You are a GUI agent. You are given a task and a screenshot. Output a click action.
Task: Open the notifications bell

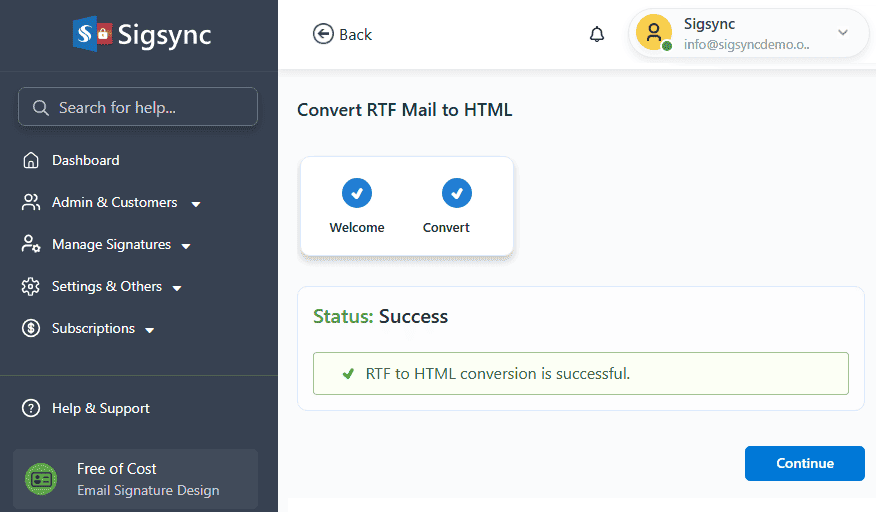[x=597, y=34]
